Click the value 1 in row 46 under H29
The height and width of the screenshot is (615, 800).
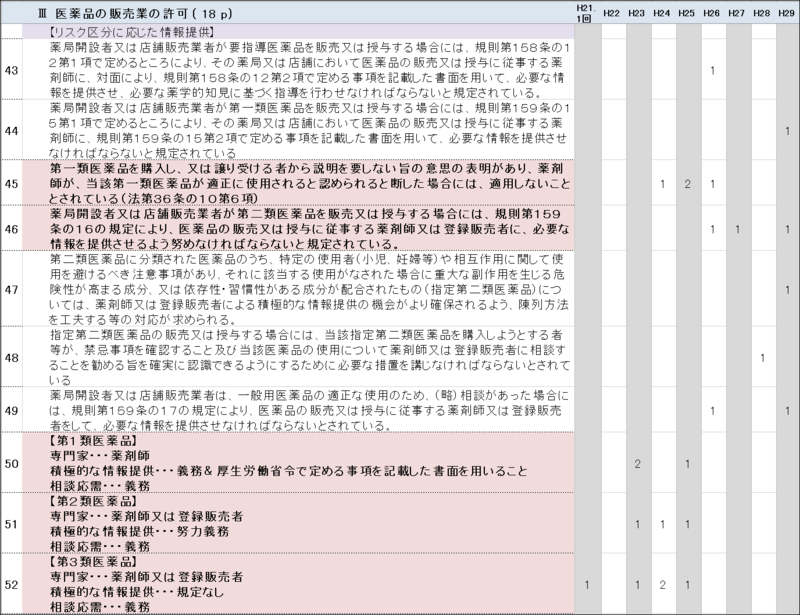(x=787, y=229)
